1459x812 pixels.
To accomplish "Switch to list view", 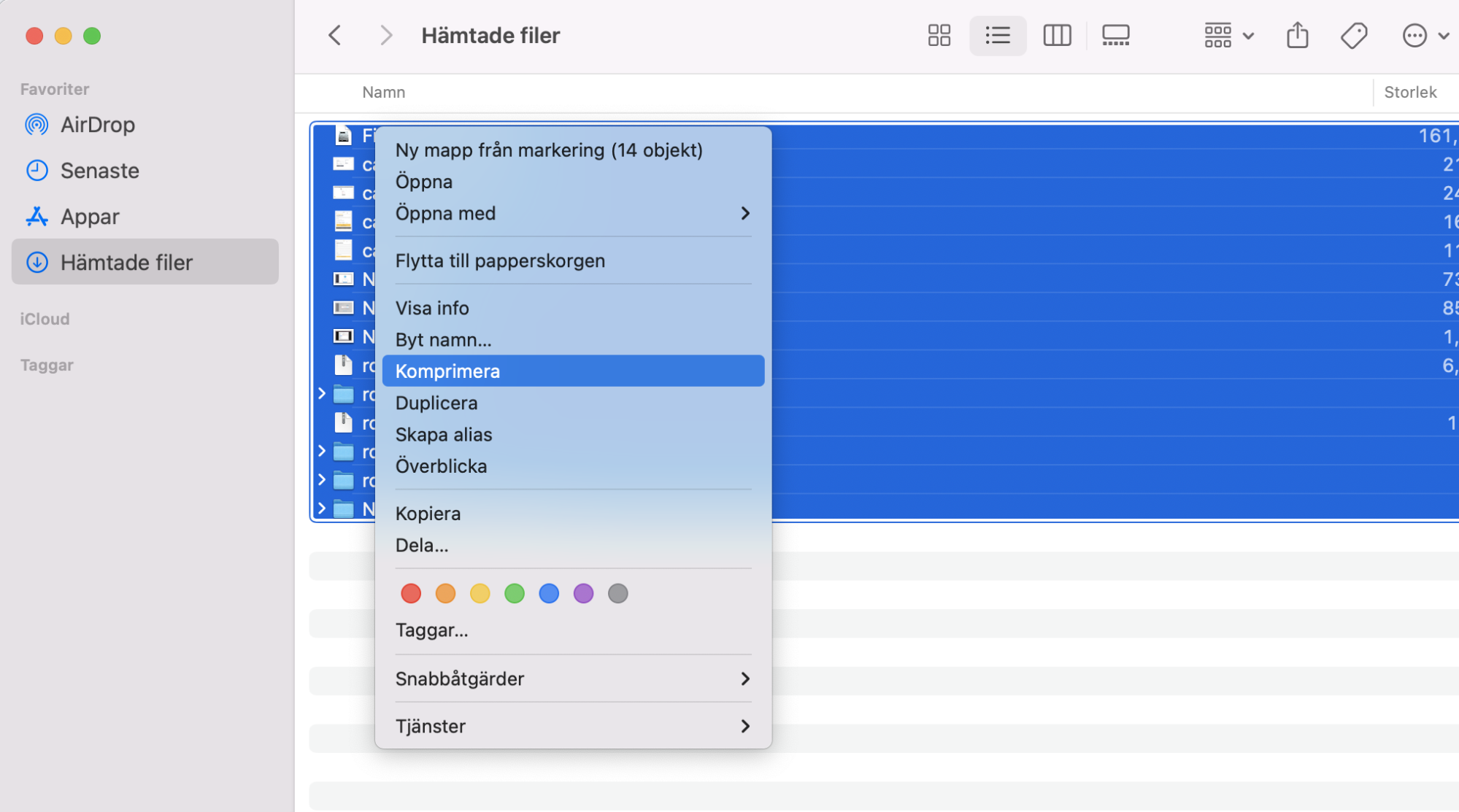I will point(997,35).
